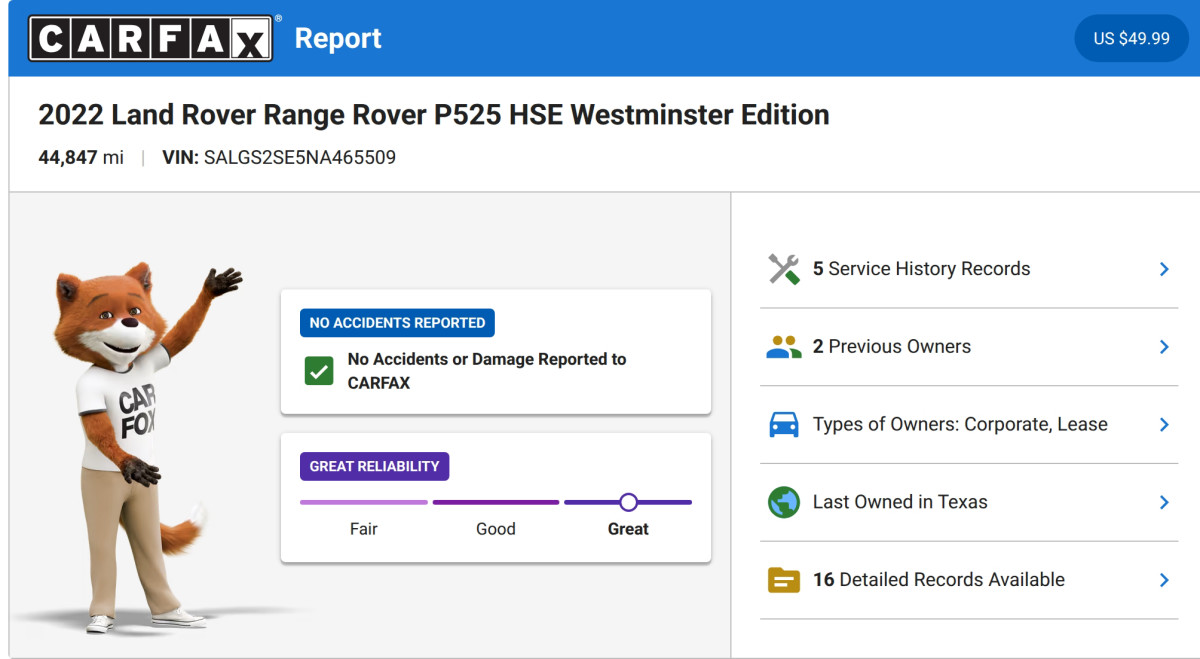Expand the 2 Previous Owners chevron
The width and height of the screenshot is (1200, 659).
pyautogui.click(x=1164, y=347)
